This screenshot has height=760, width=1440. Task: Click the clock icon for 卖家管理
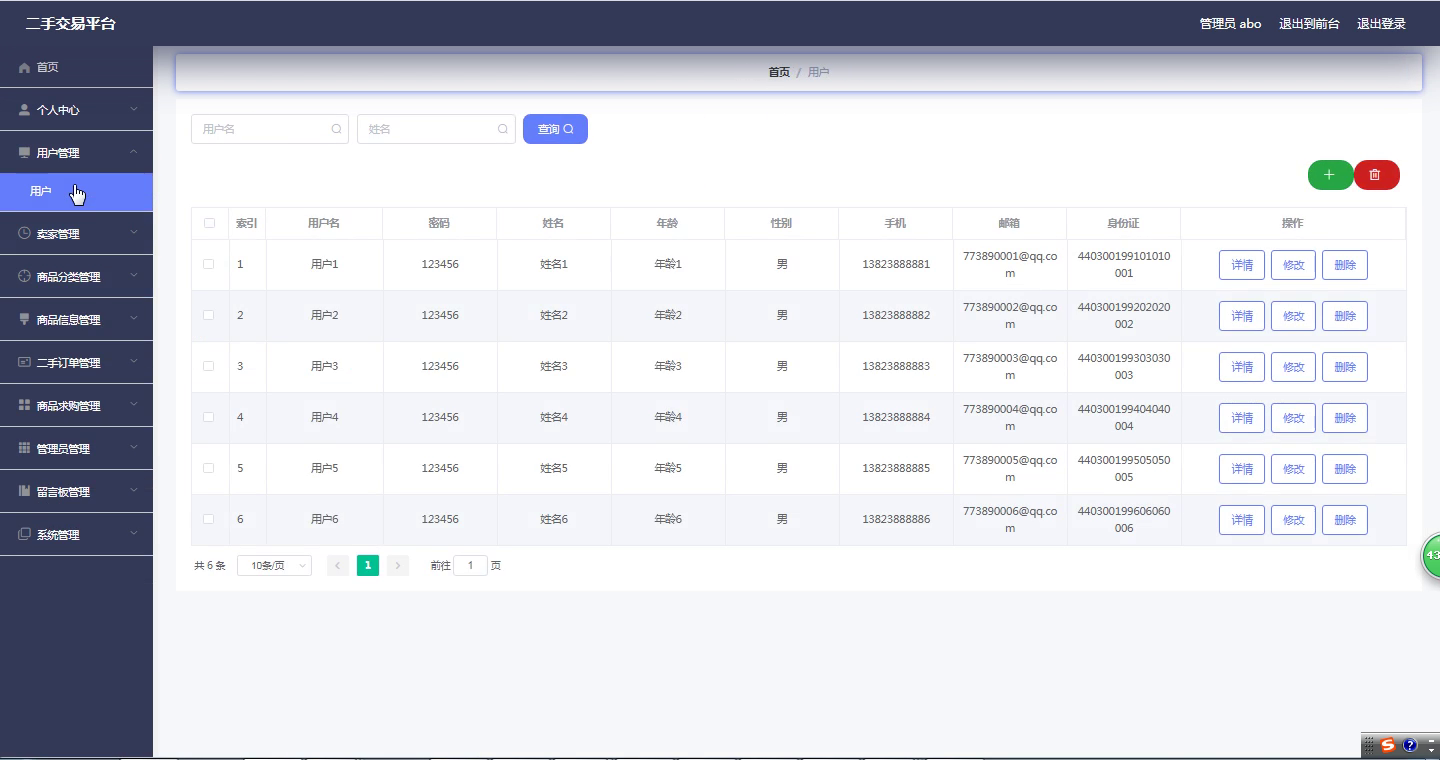click(25, 233)
